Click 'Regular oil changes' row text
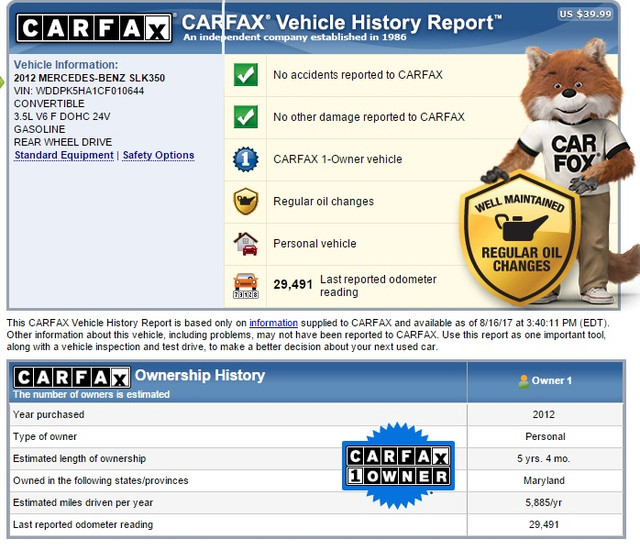 tap(323, 201)
